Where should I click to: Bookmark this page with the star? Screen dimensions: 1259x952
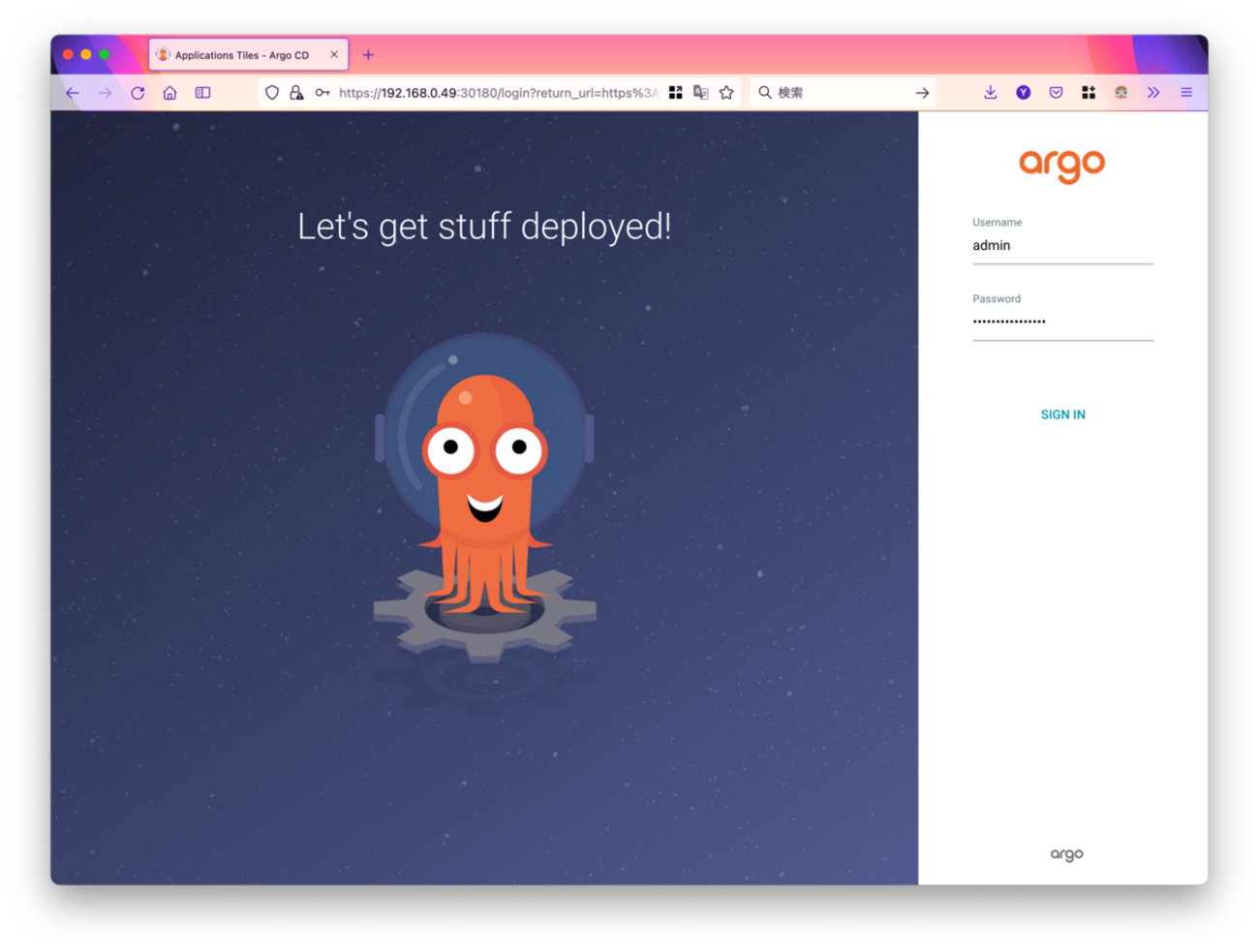click(x=726, y=93)
